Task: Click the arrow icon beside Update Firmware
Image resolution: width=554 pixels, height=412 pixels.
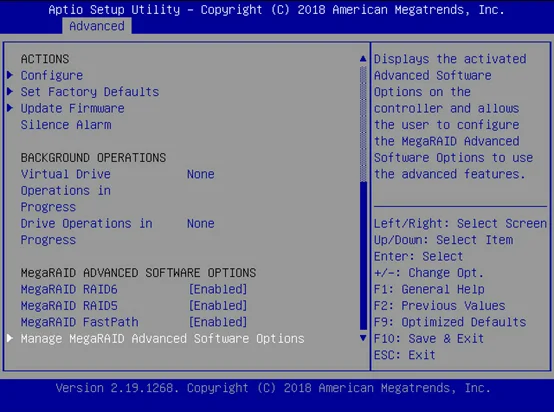Action: coord(10,108)
